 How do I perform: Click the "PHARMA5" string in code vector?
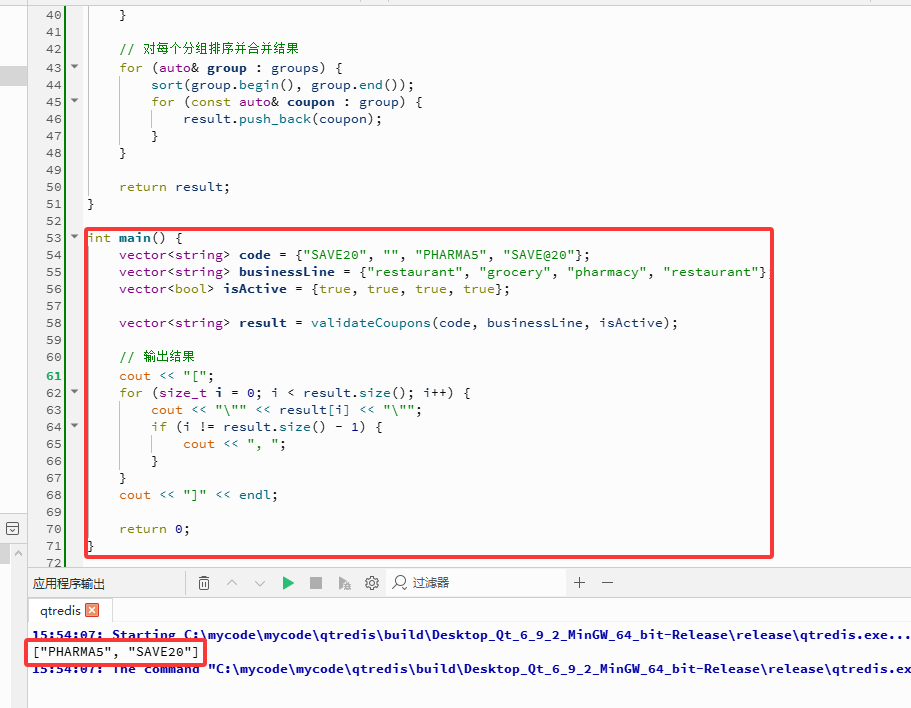tap(450, 255)
